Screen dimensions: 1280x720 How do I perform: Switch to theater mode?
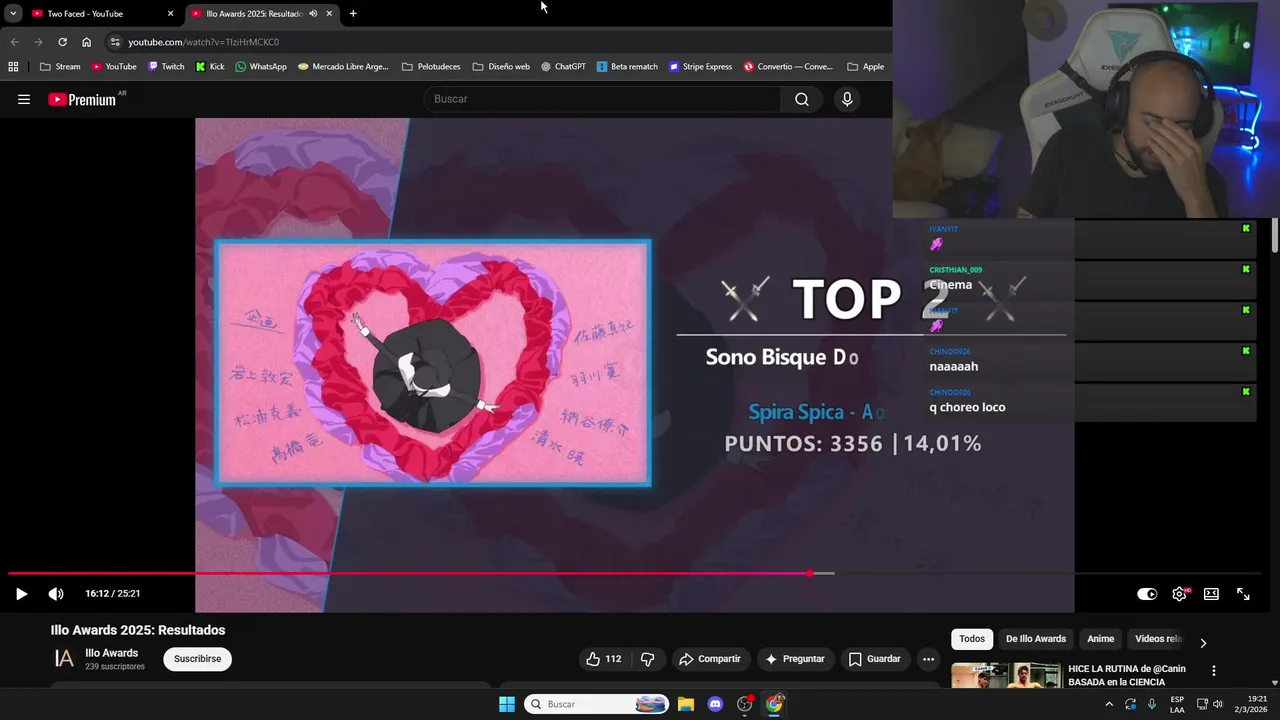(x=1211, y=594)
